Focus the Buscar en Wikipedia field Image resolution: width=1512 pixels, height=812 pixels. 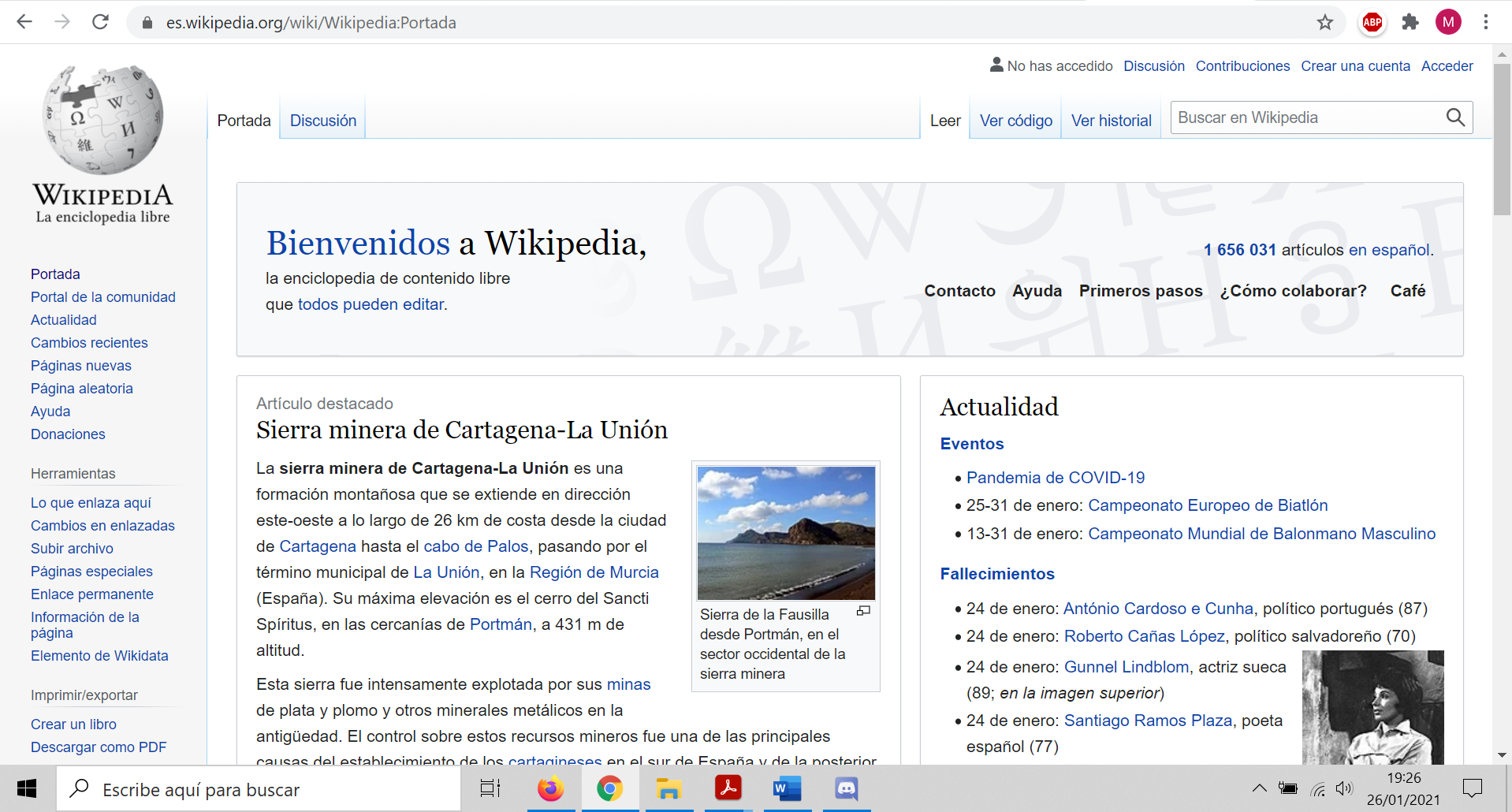pyautogui.click(x=1307, y=117)
